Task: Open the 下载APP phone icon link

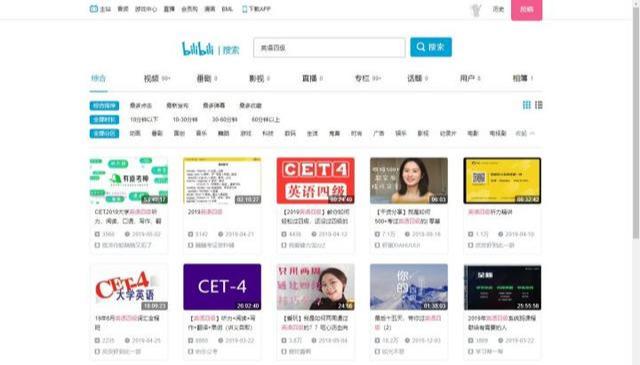Action: point(244,9)
